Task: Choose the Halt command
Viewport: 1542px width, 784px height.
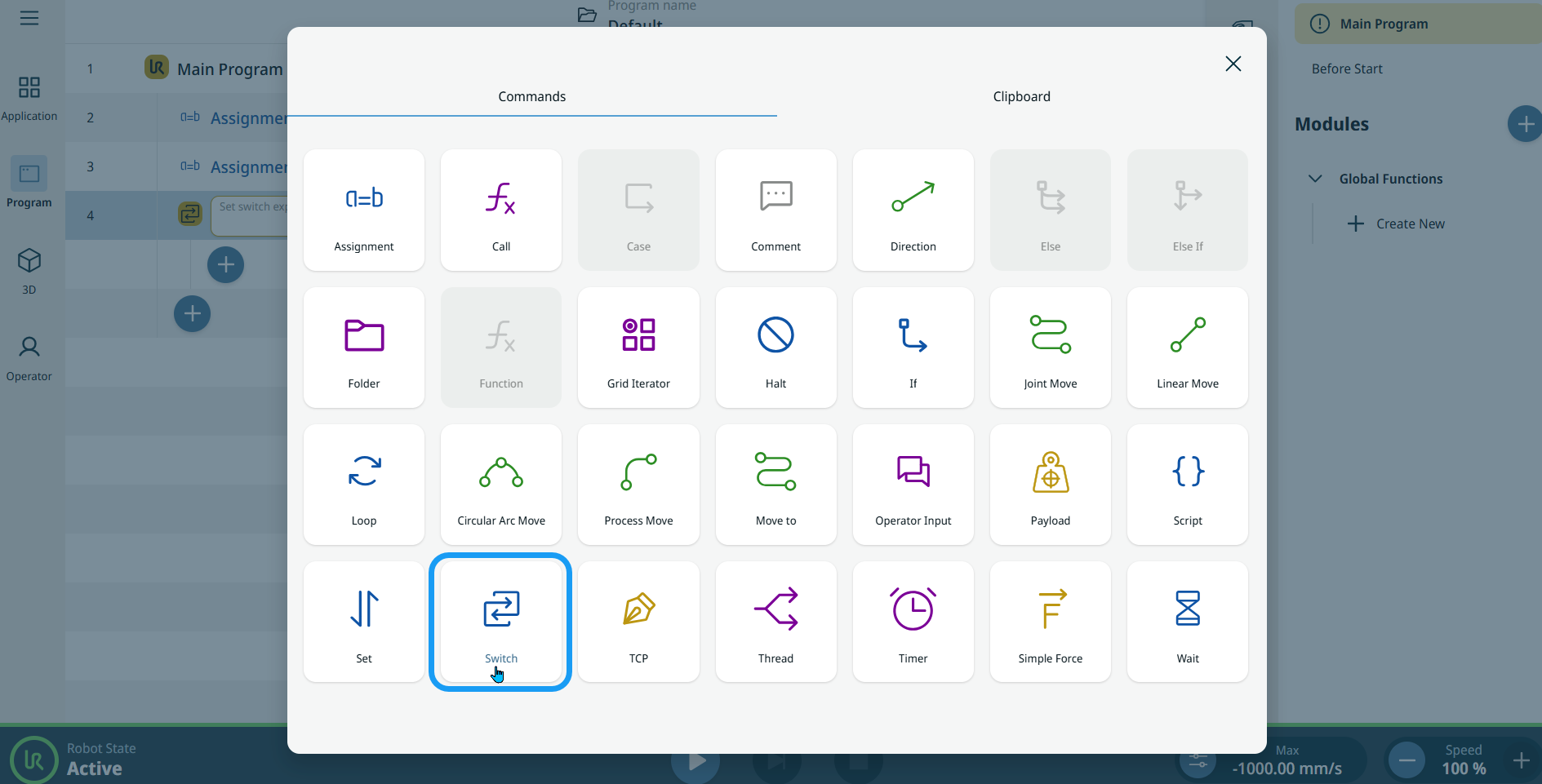Action: pos(775,348)
